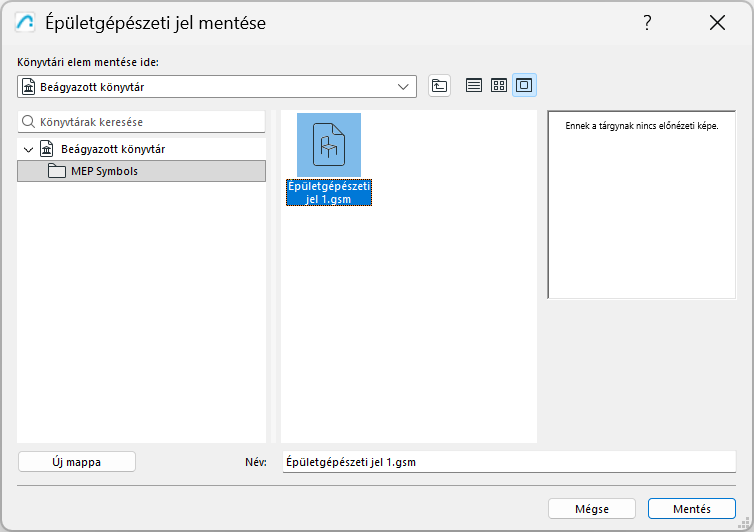Toggle the large icons view button
The image size is (754, 532).
click(x=524, y=86)
